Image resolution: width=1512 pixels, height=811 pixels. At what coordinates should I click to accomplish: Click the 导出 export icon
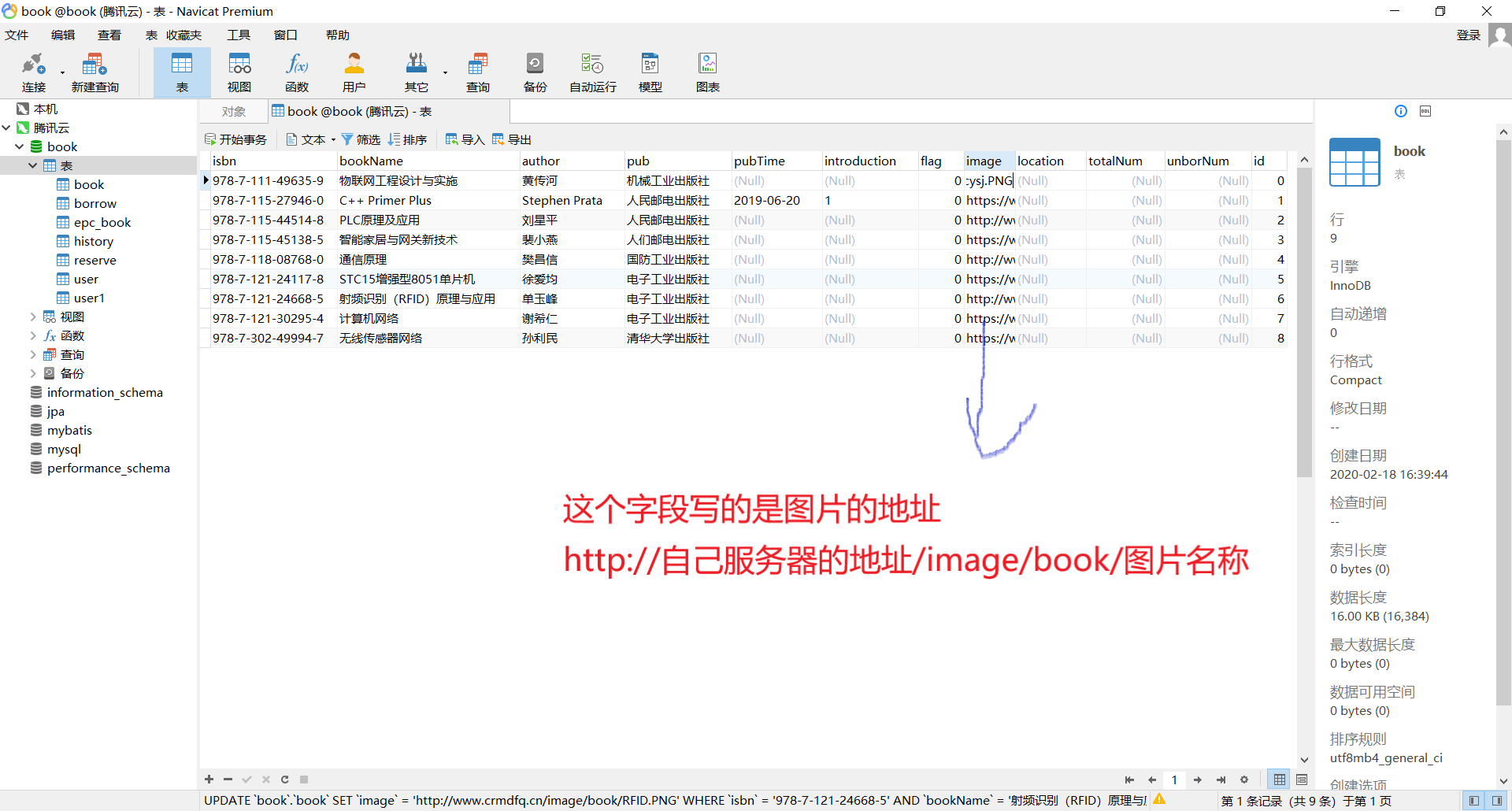[x=512, y=139]
